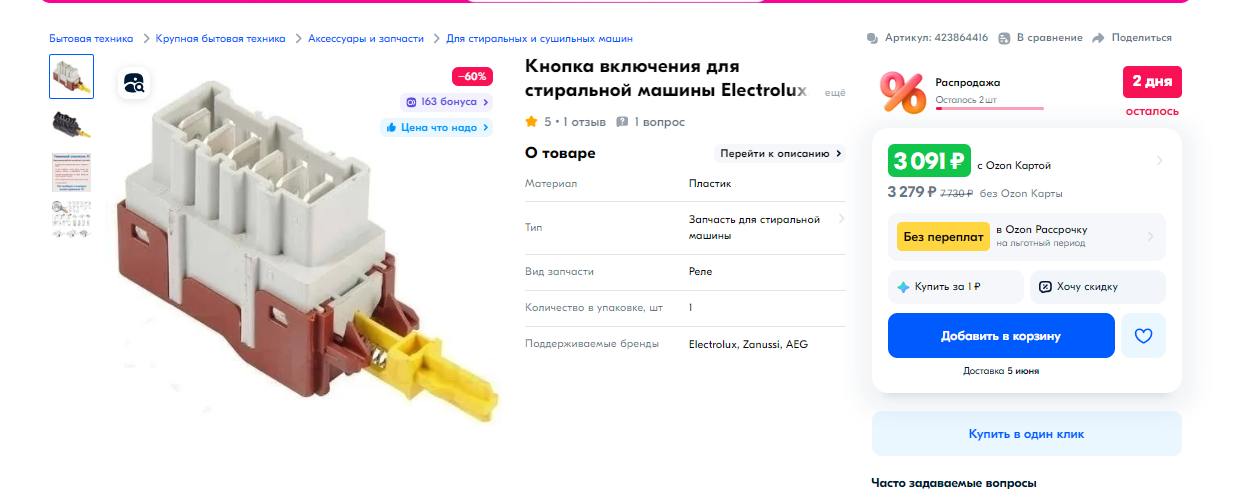Click the yellow star rating icon

tap(532, 122)
